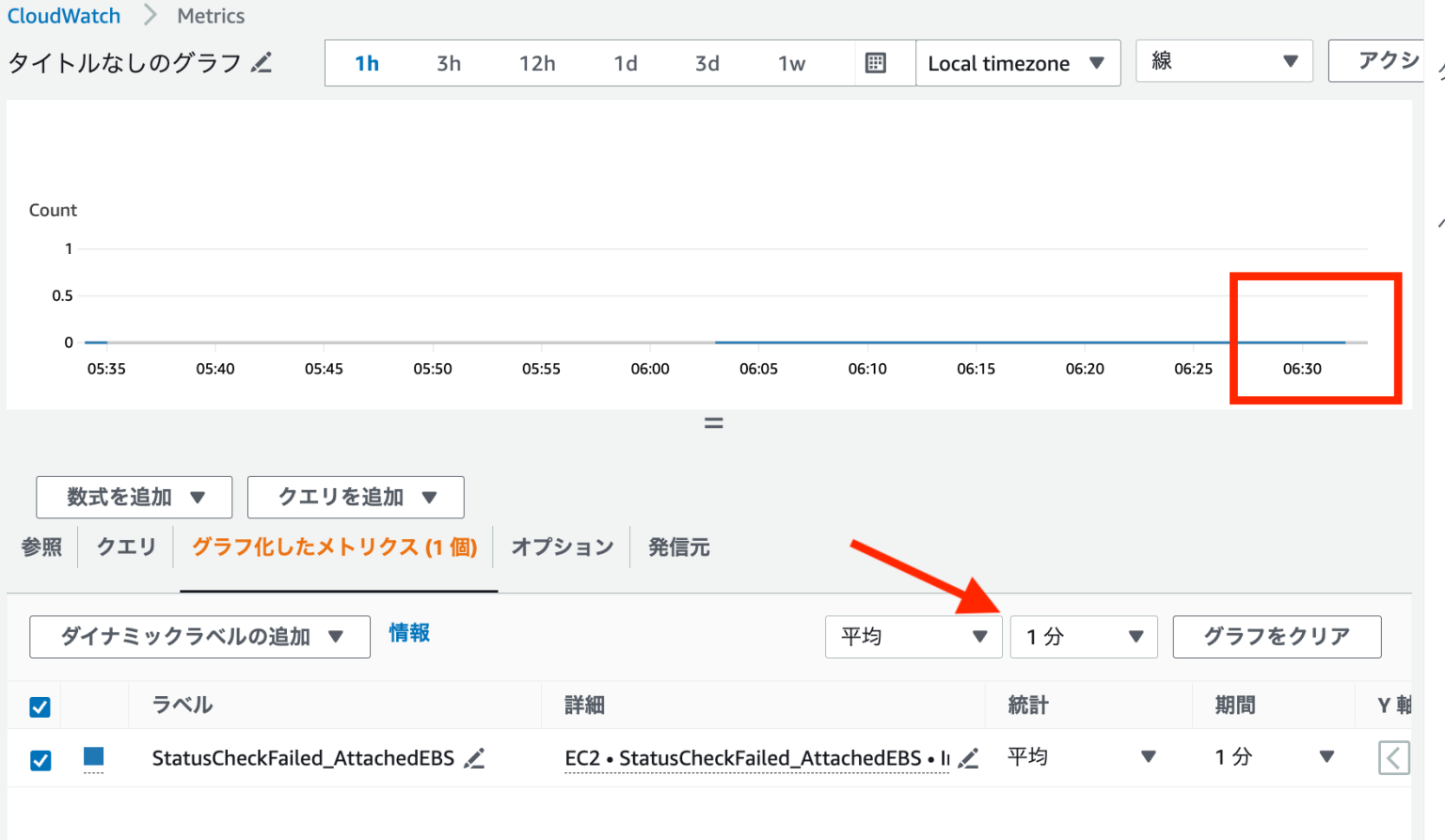The height and width of the screenshot is (840, 1445).
Task: Switch to the 発信元 tab
Action: (x=678, y=547)
